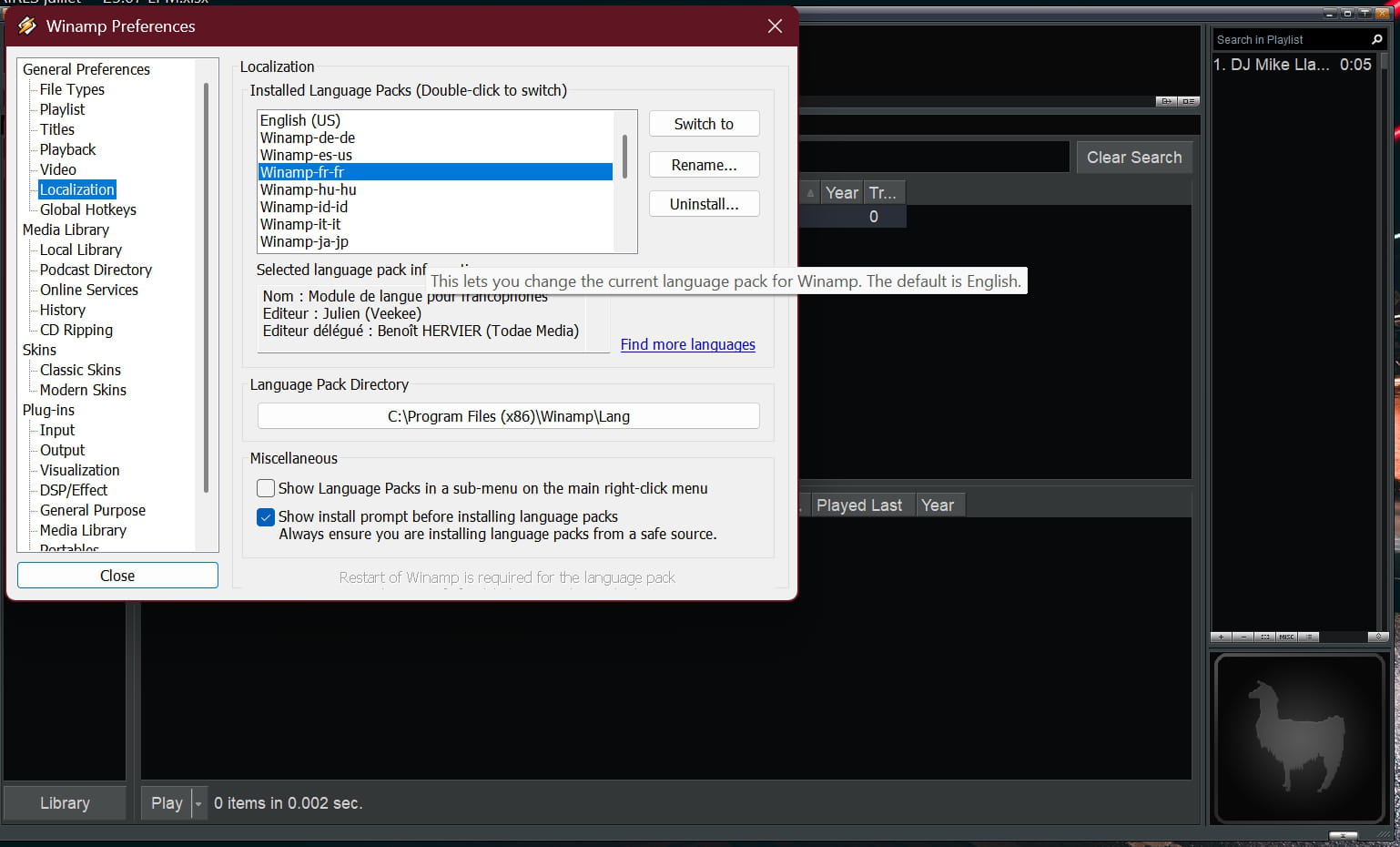Viewport: 1400px width, 847px height.
Task: Click the Library button at bottom left
Action: (65, 803)
